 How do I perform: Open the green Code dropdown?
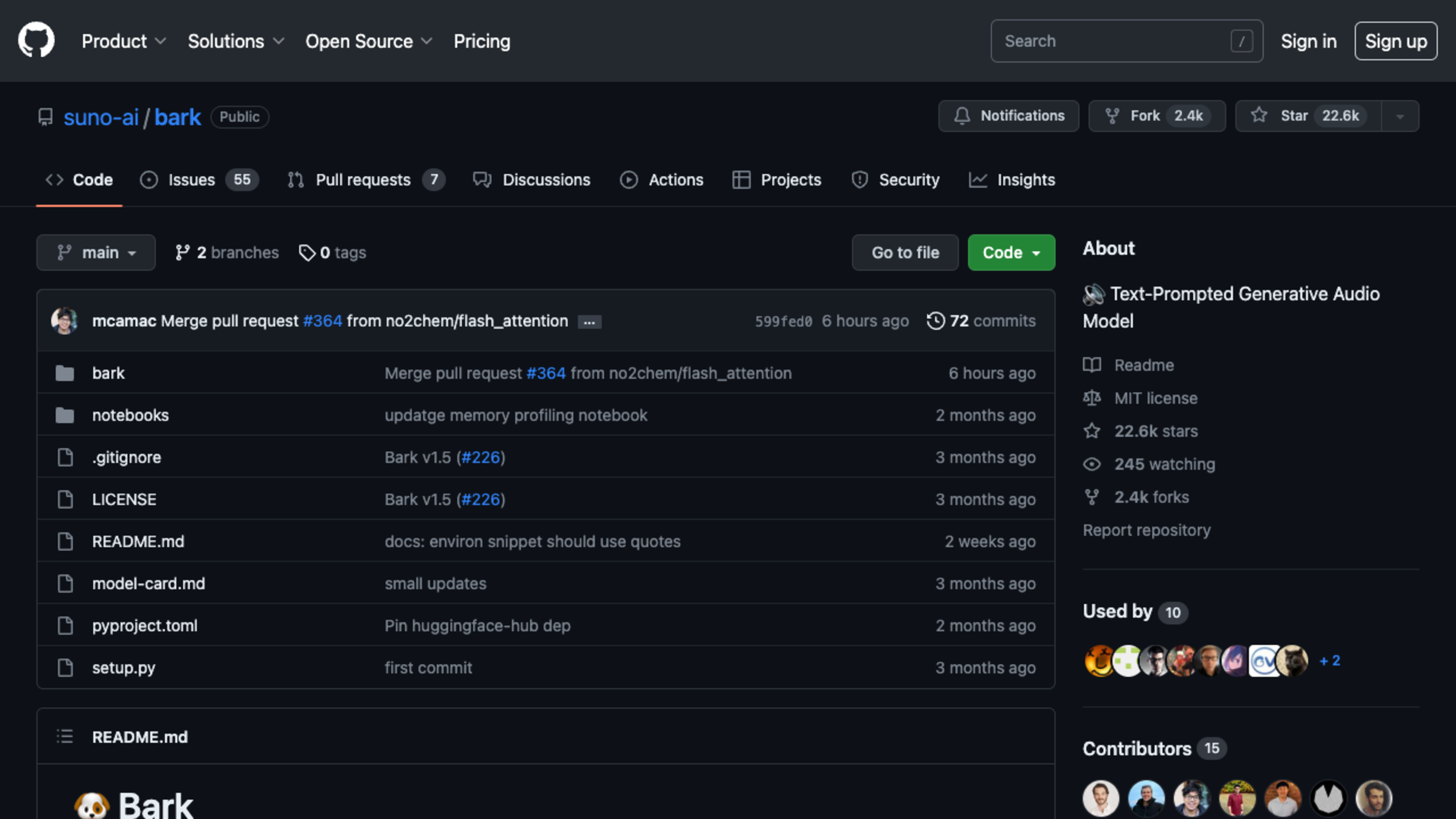click(1011, 253)
